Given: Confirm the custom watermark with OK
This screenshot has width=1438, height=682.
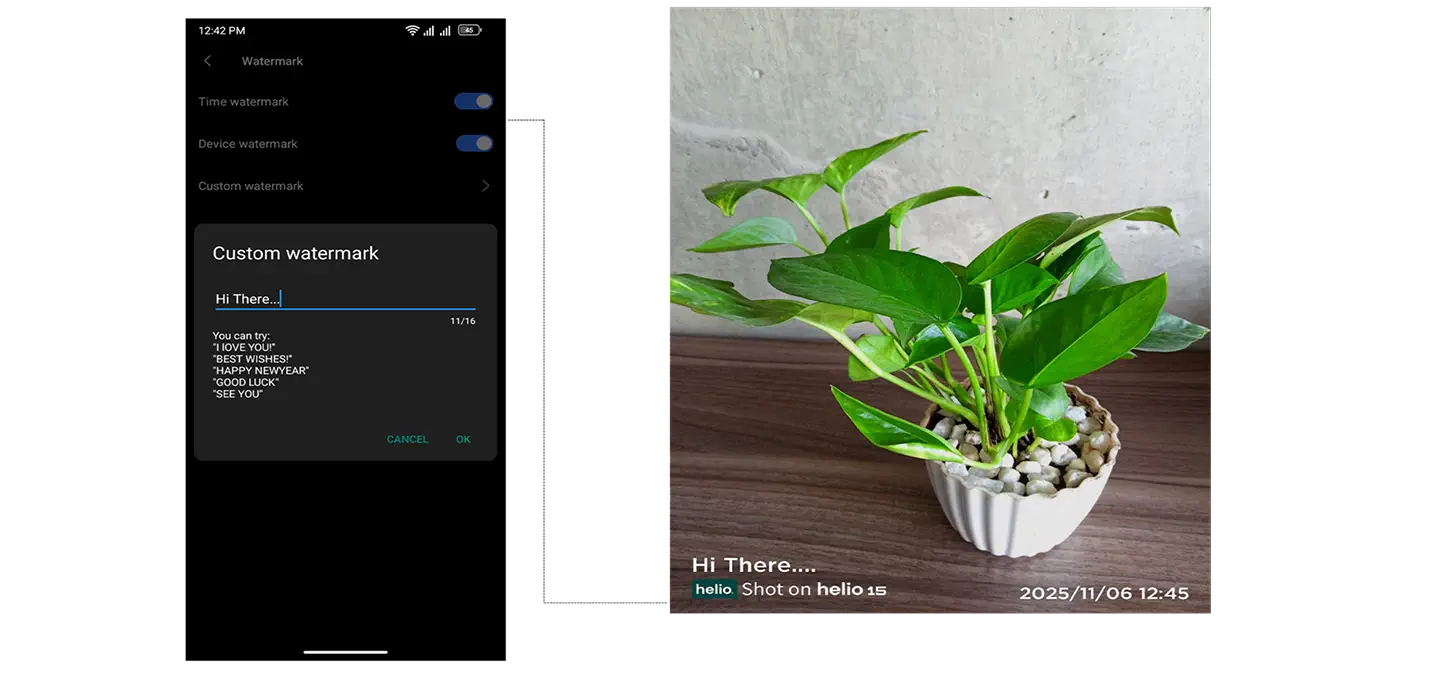Looking at the screenshot, I should pyautogui.click(x=463, y=439).
